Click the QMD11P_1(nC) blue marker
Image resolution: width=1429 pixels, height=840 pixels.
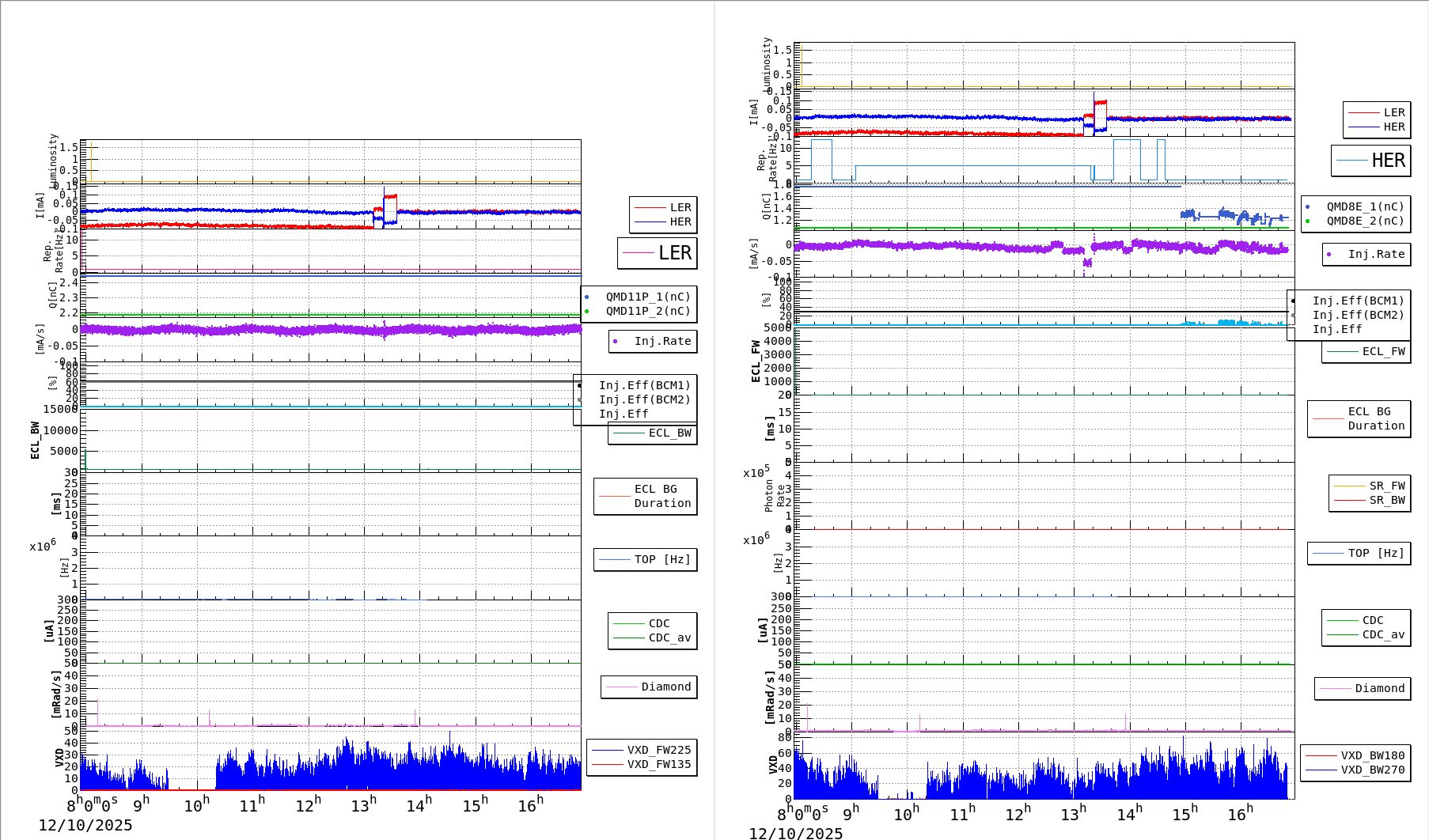tap(588, 297)
